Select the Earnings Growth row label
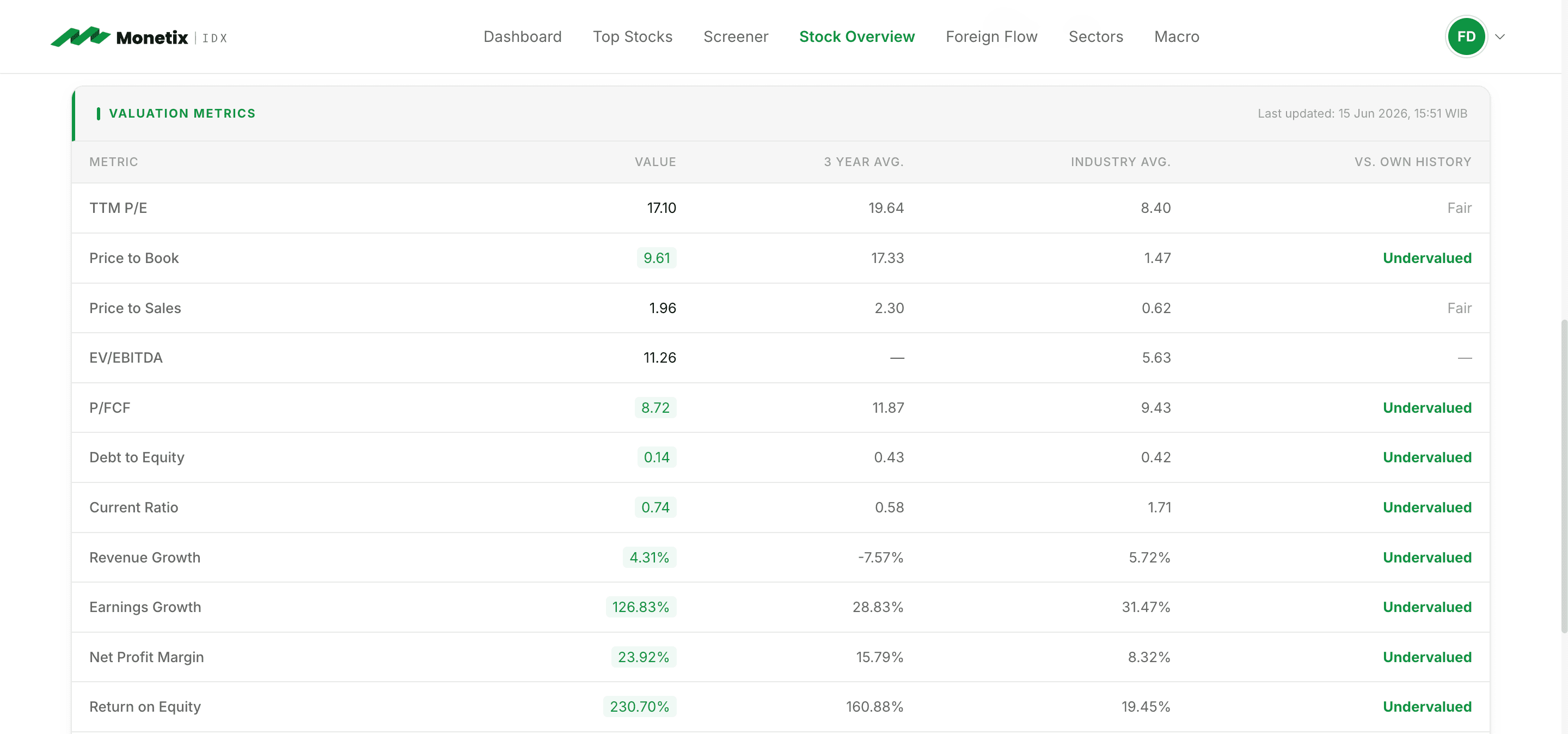 tap(145, 608)
